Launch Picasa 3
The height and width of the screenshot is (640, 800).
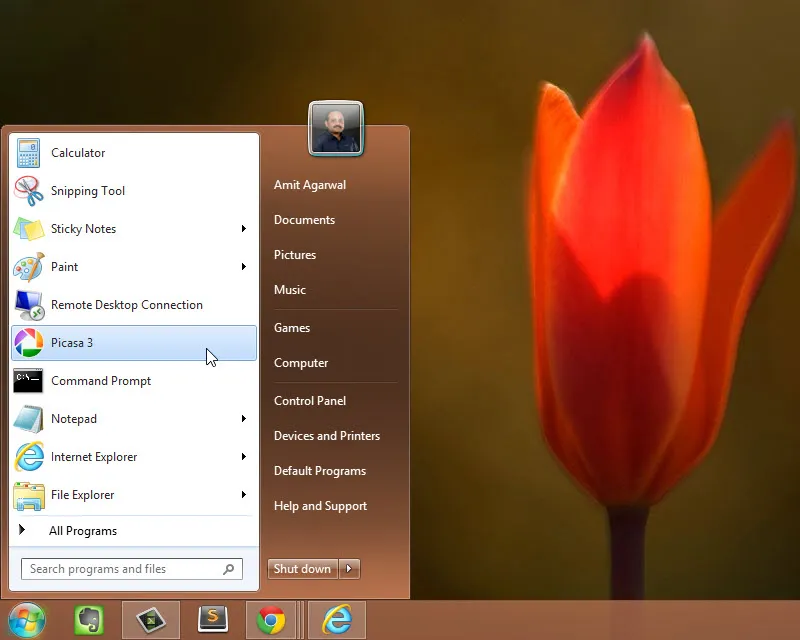pos(72,342)
